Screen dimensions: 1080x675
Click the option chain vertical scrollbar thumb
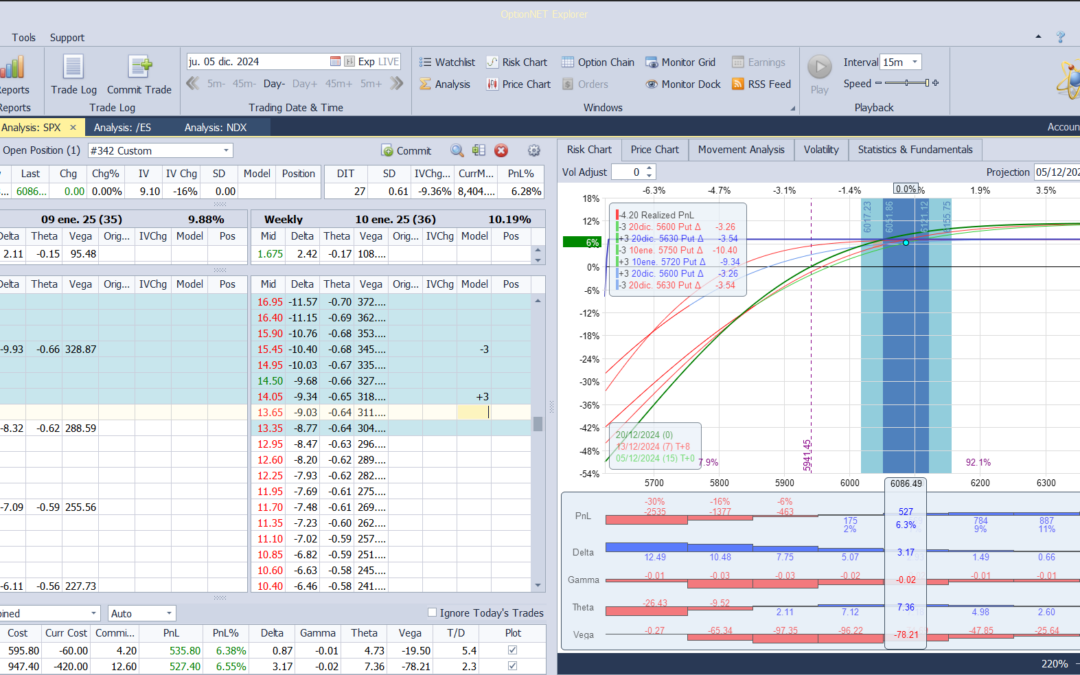(x=538, y=423)
